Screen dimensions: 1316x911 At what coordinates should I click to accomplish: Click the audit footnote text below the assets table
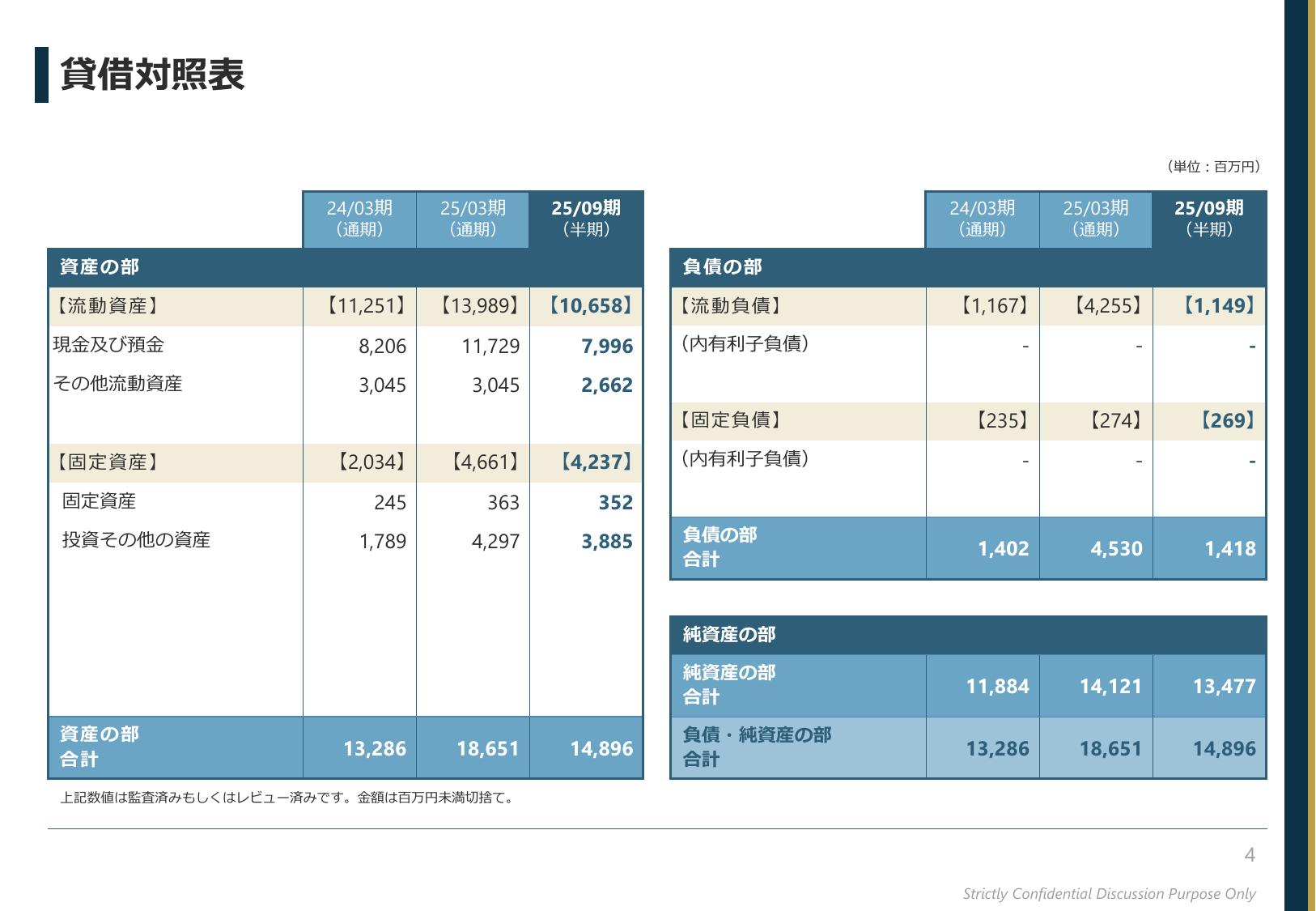tap(287, 798)
